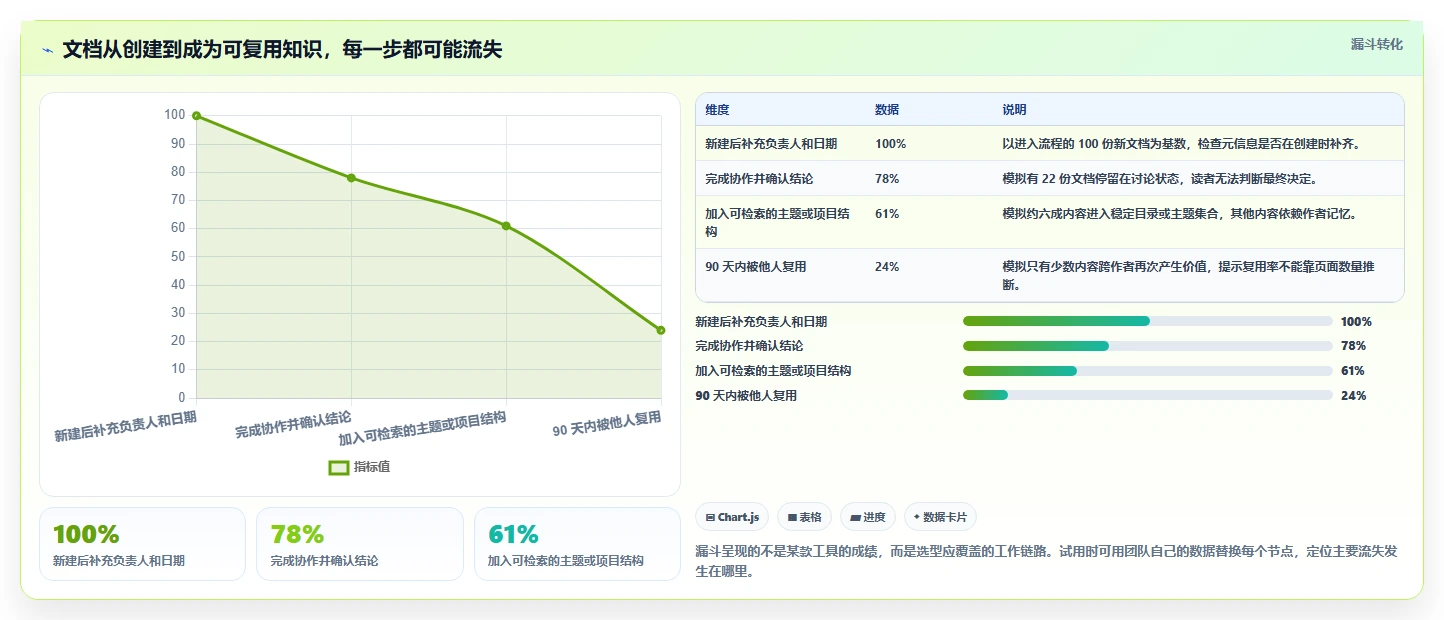Click the 100% label beside progress bar

[1356, 322]
